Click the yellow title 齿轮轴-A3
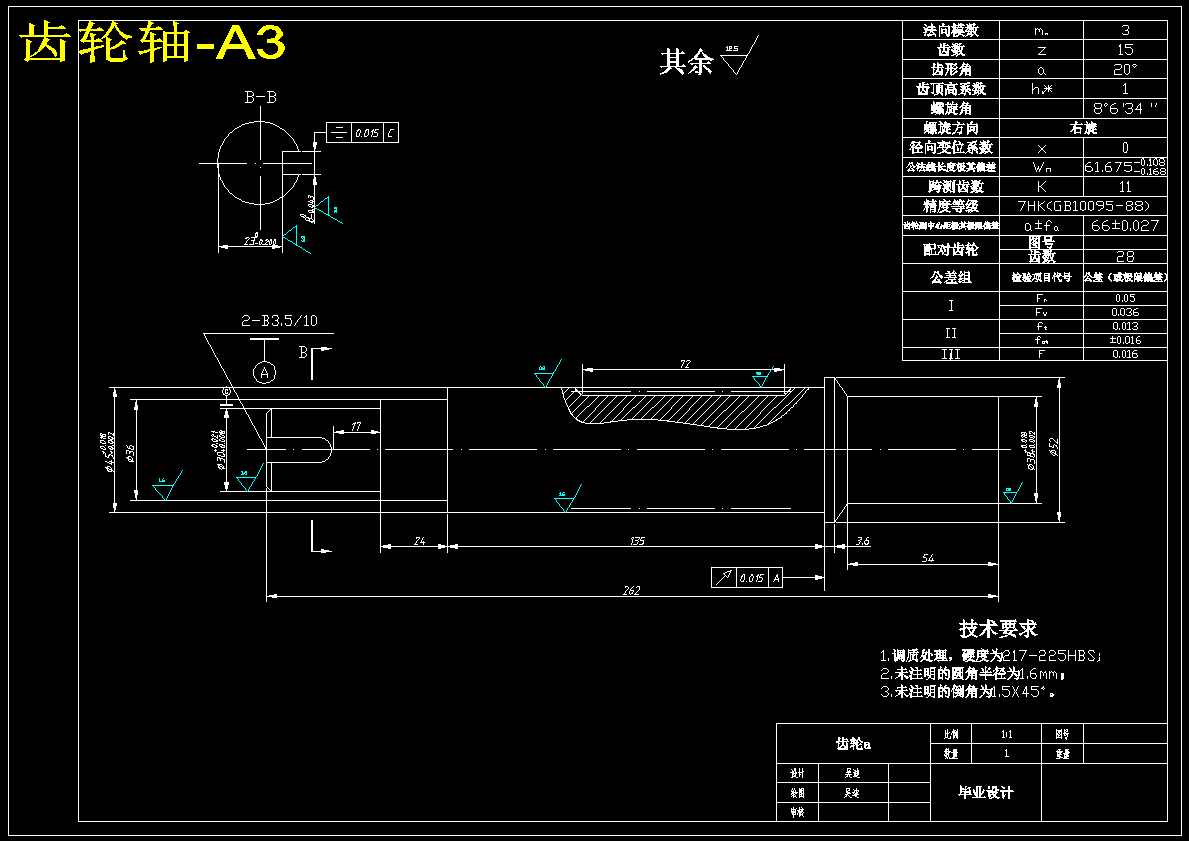The image size is (1189, 841). click(152, 42)
